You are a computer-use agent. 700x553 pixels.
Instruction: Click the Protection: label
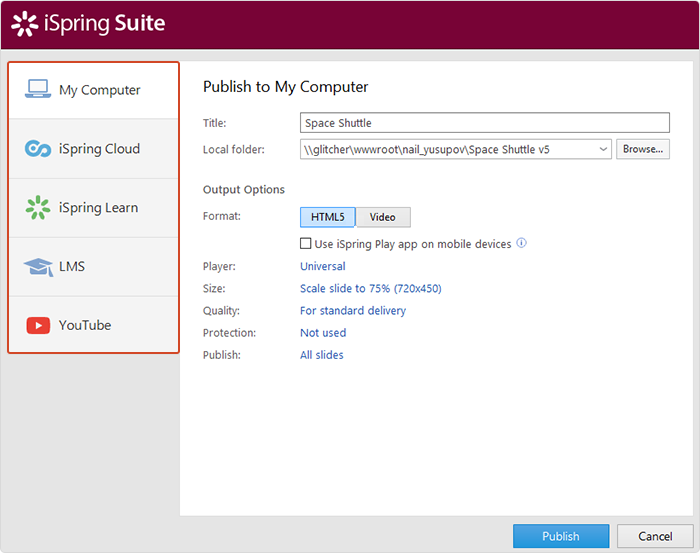click(229, 333)
